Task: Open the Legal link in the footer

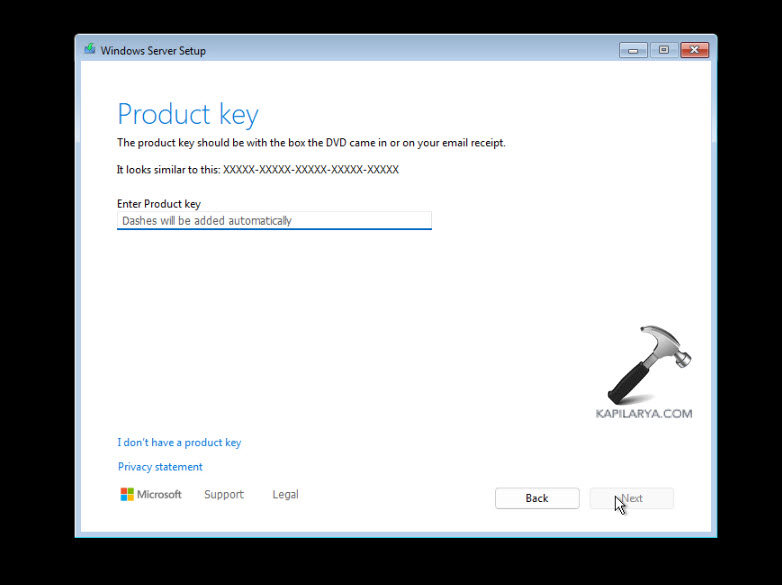Action: tap(285, 494)
